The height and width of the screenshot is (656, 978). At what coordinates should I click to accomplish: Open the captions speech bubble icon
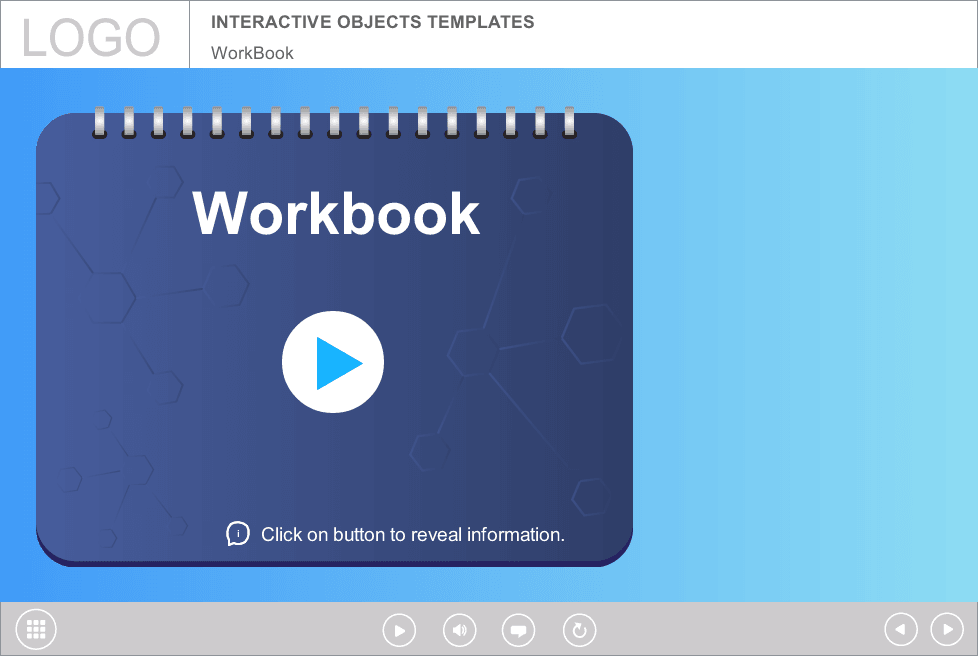click(518, 630)
